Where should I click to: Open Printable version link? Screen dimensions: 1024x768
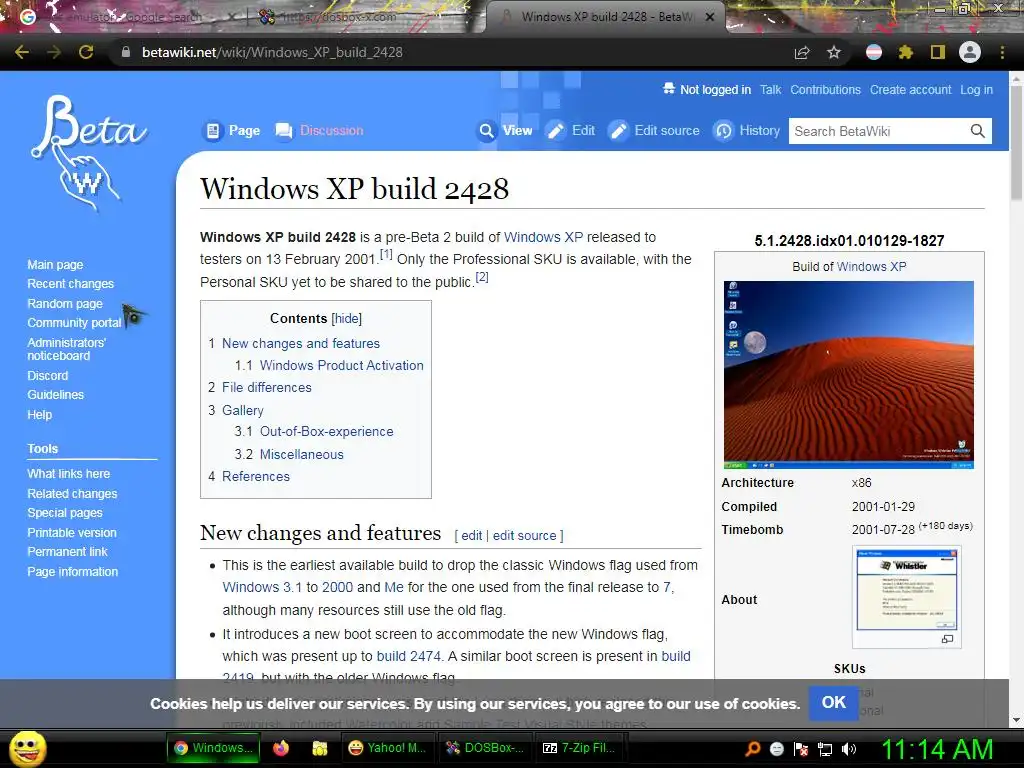click(72, 533)
